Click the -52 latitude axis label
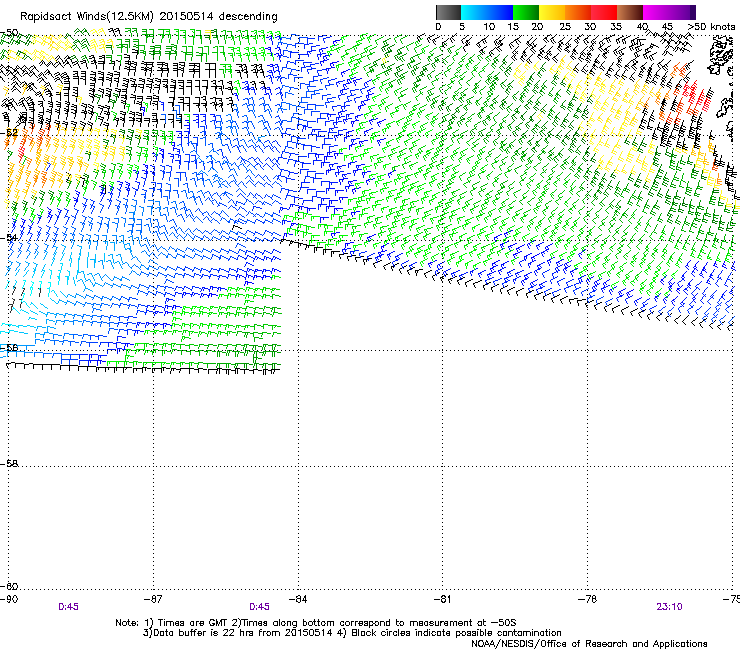Screen dimensions: 740x650 [9, 133]
